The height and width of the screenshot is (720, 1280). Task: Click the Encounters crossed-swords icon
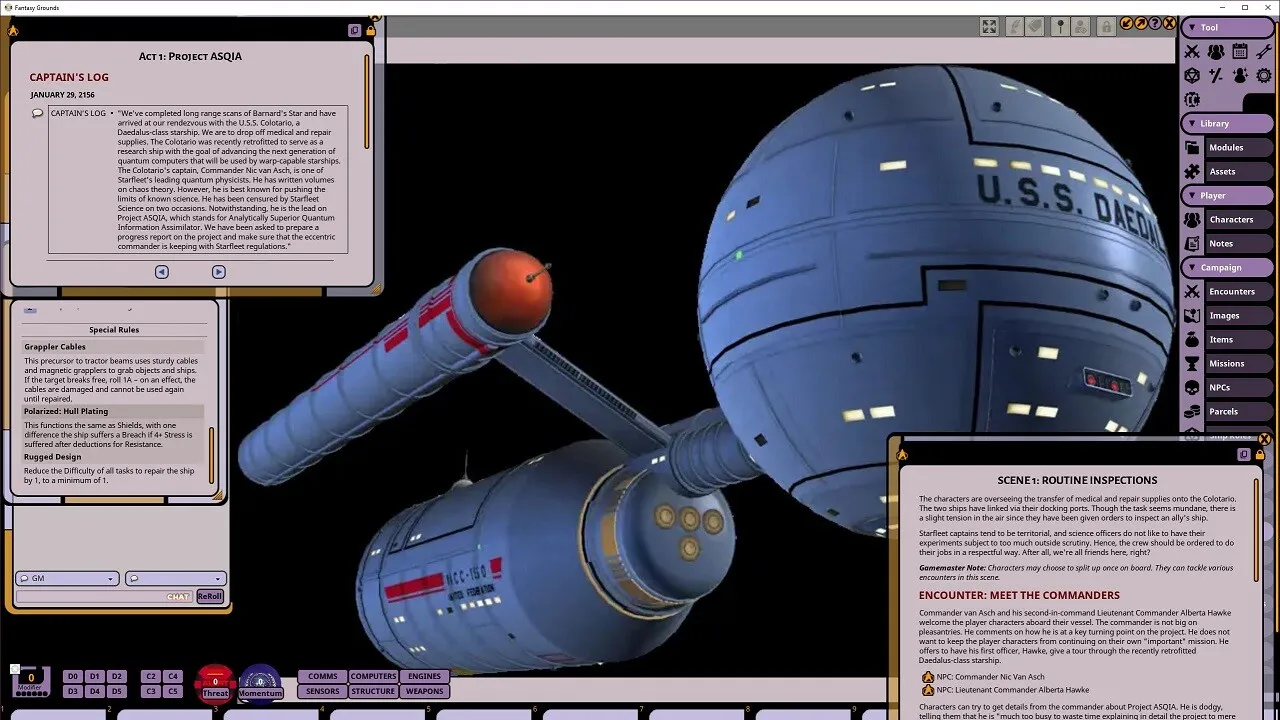click(1192, 292)
